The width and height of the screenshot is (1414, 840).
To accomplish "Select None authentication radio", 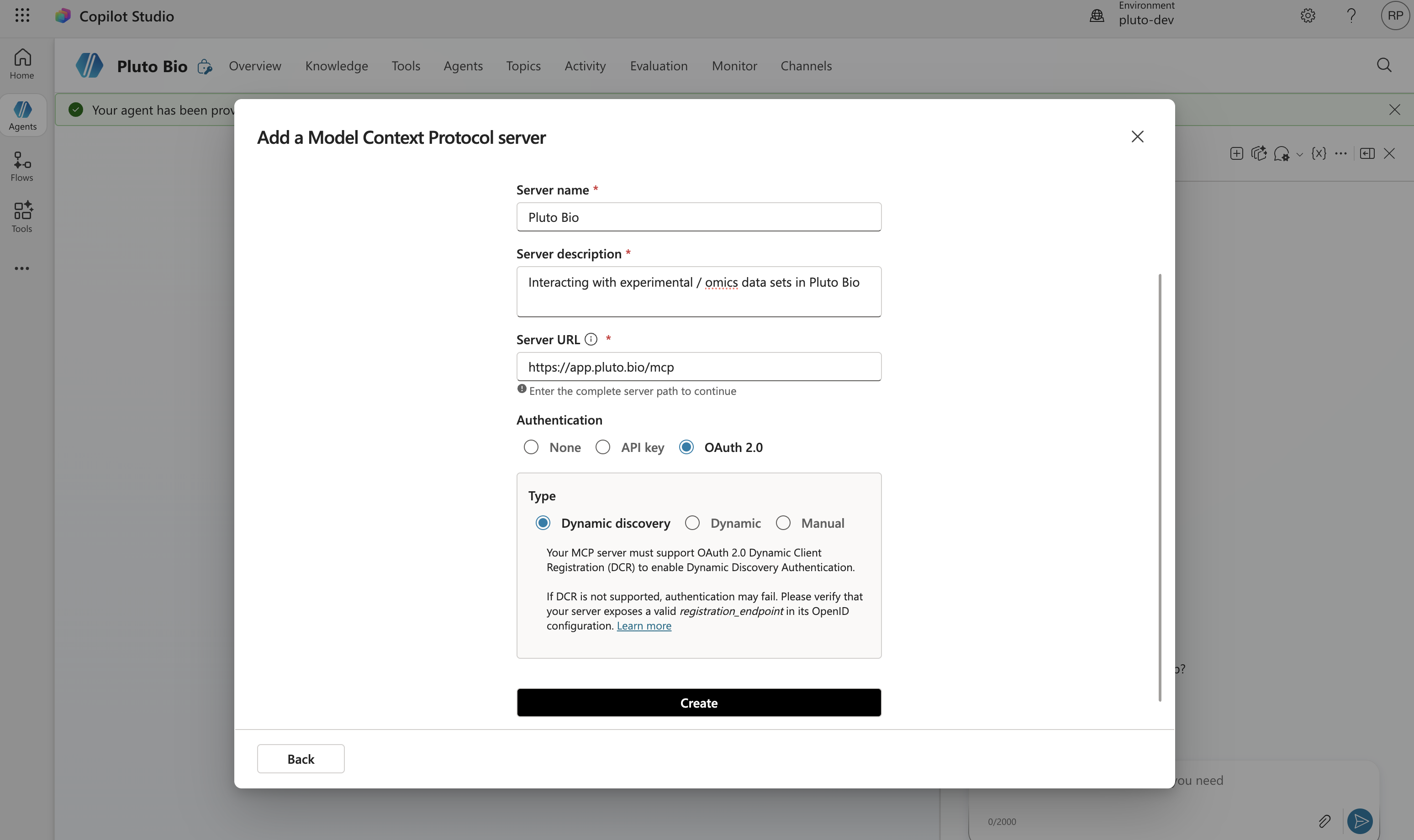I will [x=531, y=447].
